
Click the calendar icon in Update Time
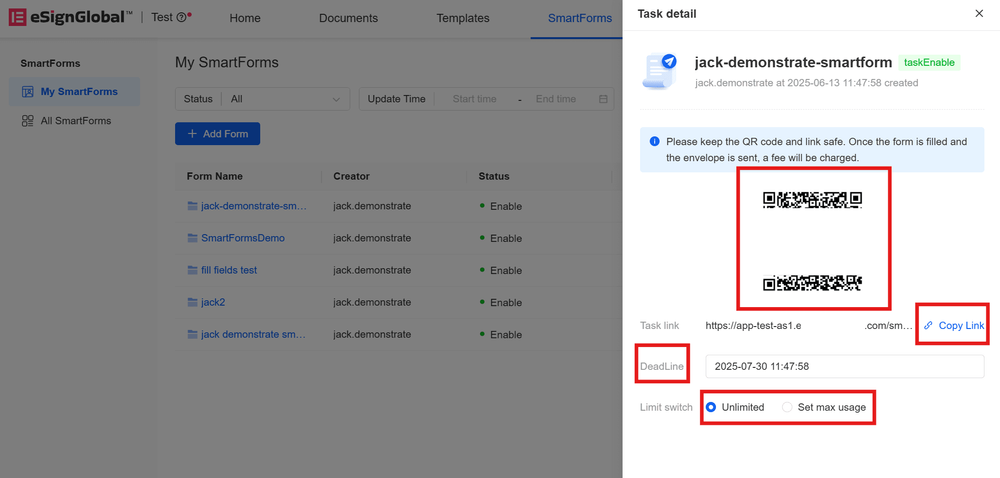point(603,99)
